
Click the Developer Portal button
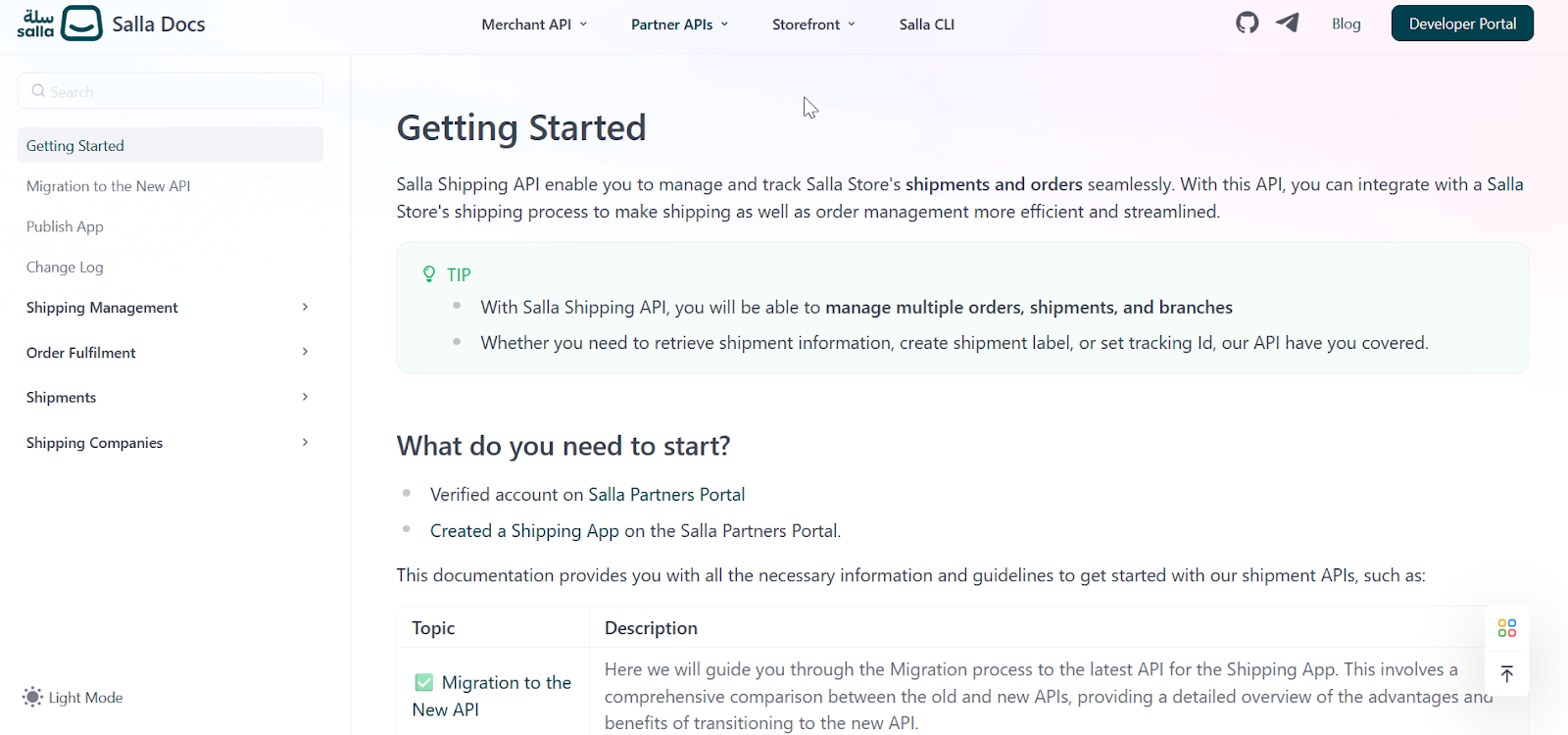[x=1462, y=24]
